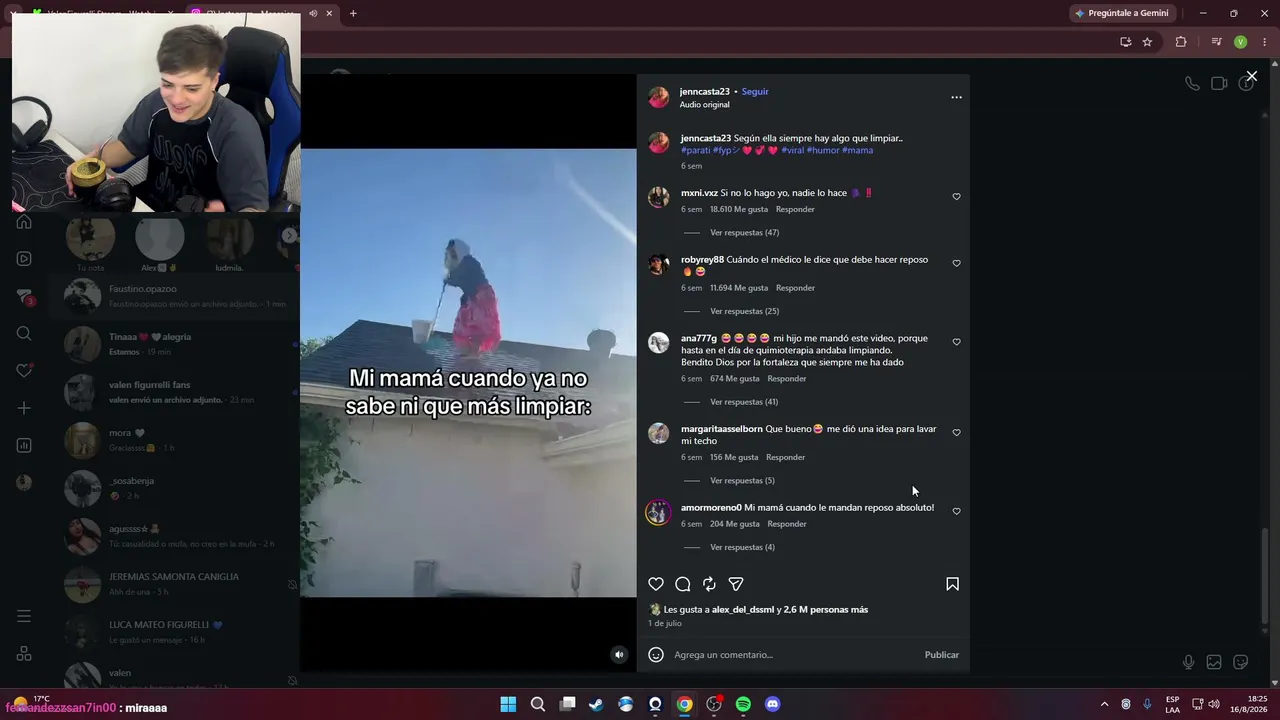Expand 'Ver respuestas (4)'
The image size is (1280, 720).
pos(742,548)
